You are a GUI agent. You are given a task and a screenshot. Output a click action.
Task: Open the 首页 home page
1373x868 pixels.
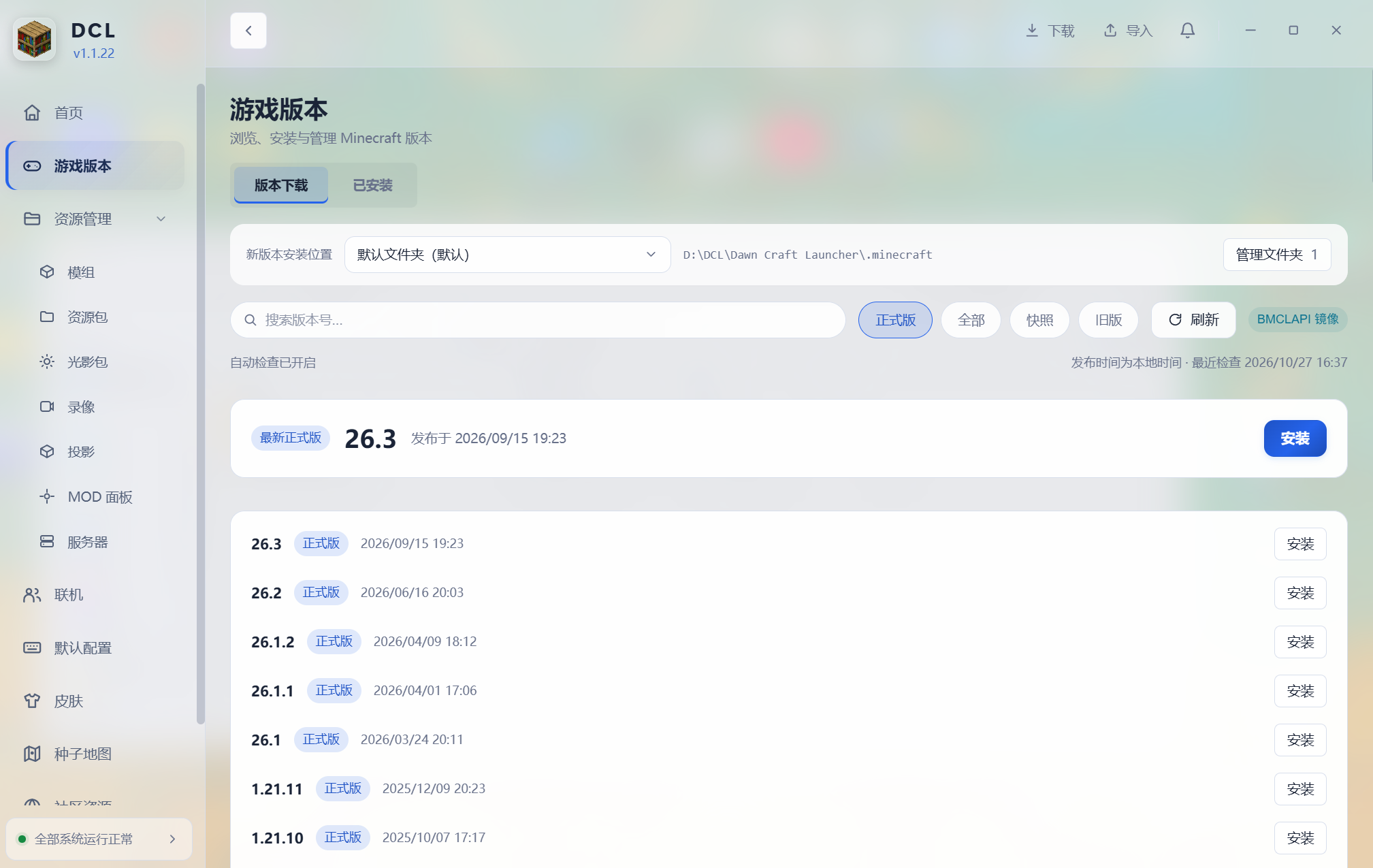pyautogui.click(x=95, y=113)
